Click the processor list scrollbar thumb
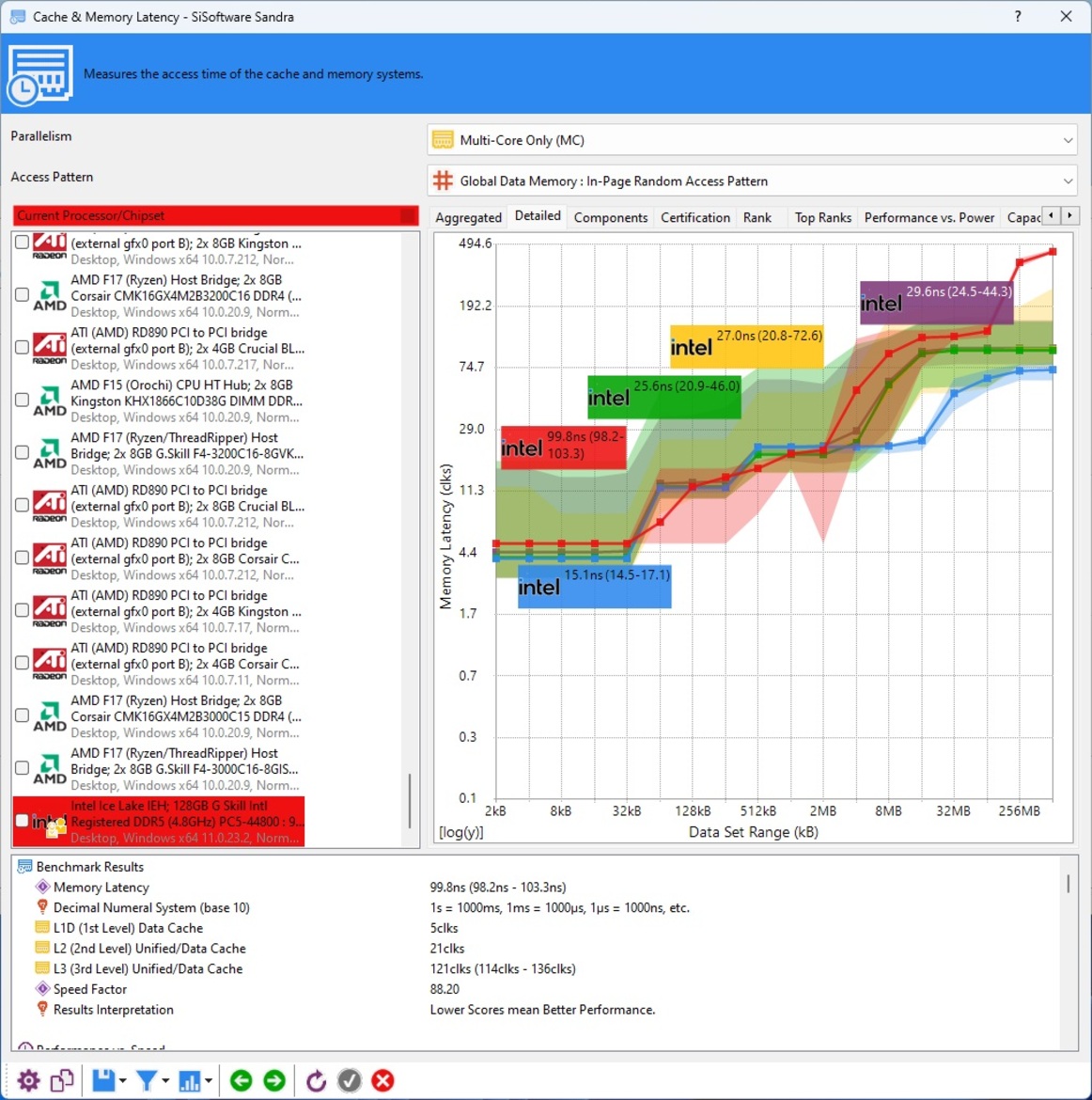 coord(409,801)
